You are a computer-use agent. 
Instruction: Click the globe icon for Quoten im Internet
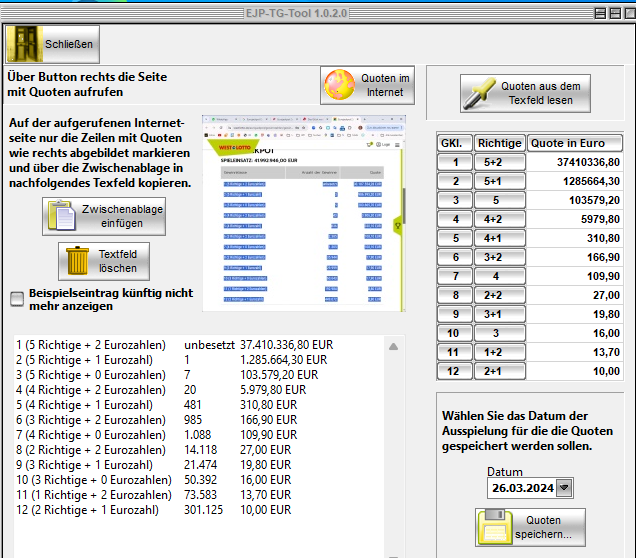pos(339,85)
